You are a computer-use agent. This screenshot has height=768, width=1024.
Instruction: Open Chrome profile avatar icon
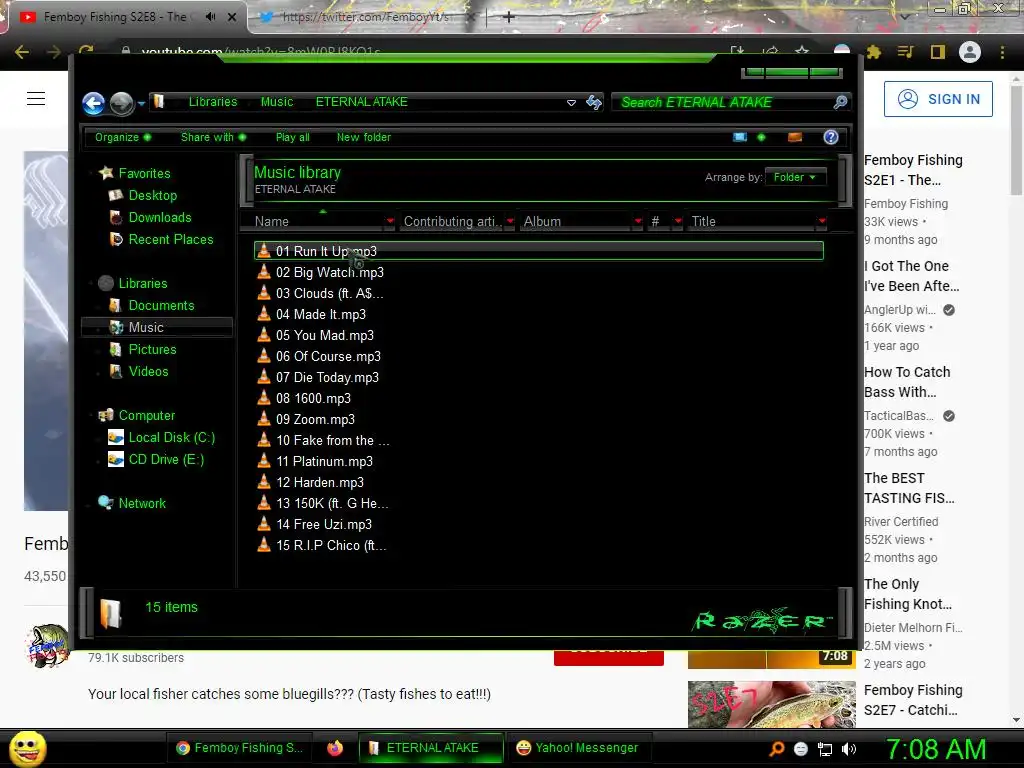(970, 52)
